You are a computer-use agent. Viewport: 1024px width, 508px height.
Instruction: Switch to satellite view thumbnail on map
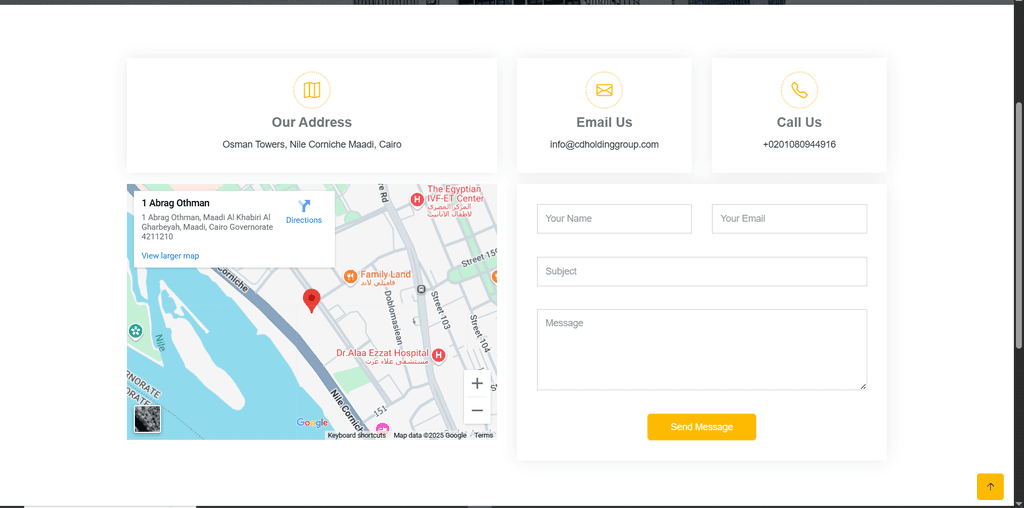[148, 419]
